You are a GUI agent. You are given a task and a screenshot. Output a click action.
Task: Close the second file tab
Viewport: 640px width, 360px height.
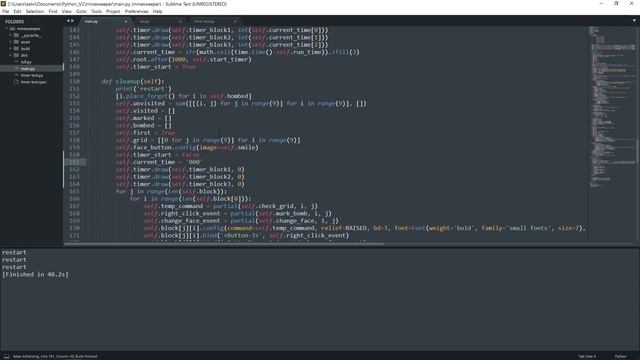pos(180,21)
